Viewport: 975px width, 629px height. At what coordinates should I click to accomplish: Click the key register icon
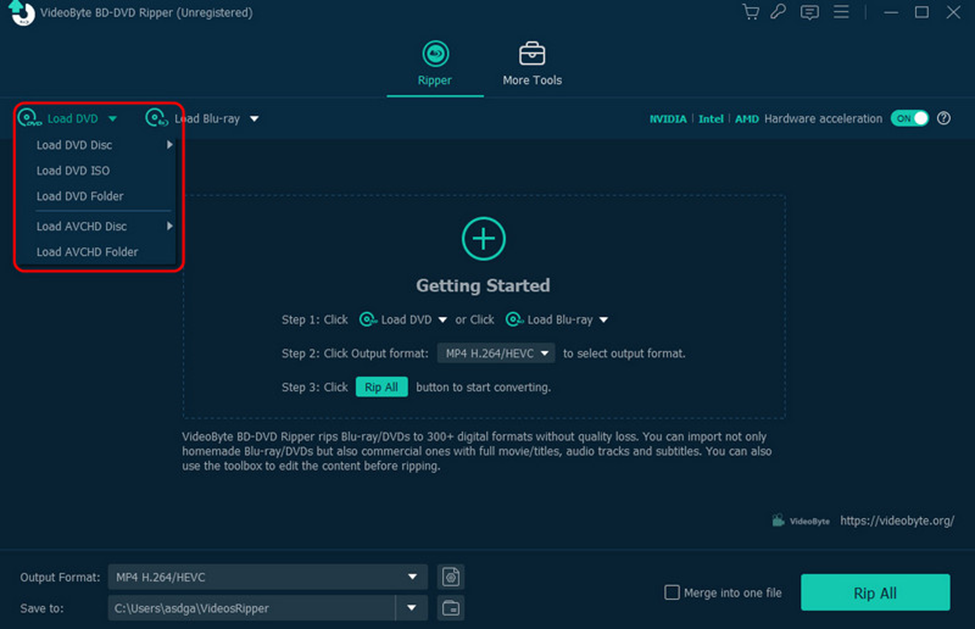(x=779, y=12)
